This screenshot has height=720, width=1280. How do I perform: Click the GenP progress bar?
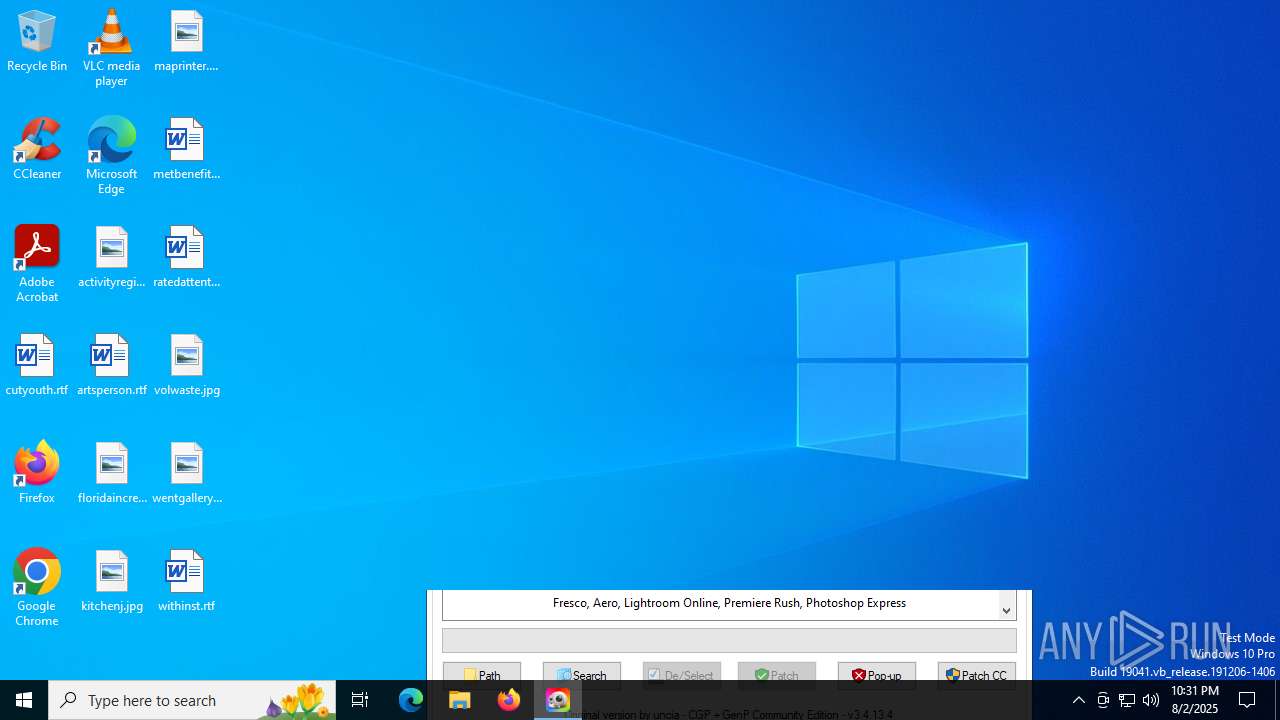[729, 640]
